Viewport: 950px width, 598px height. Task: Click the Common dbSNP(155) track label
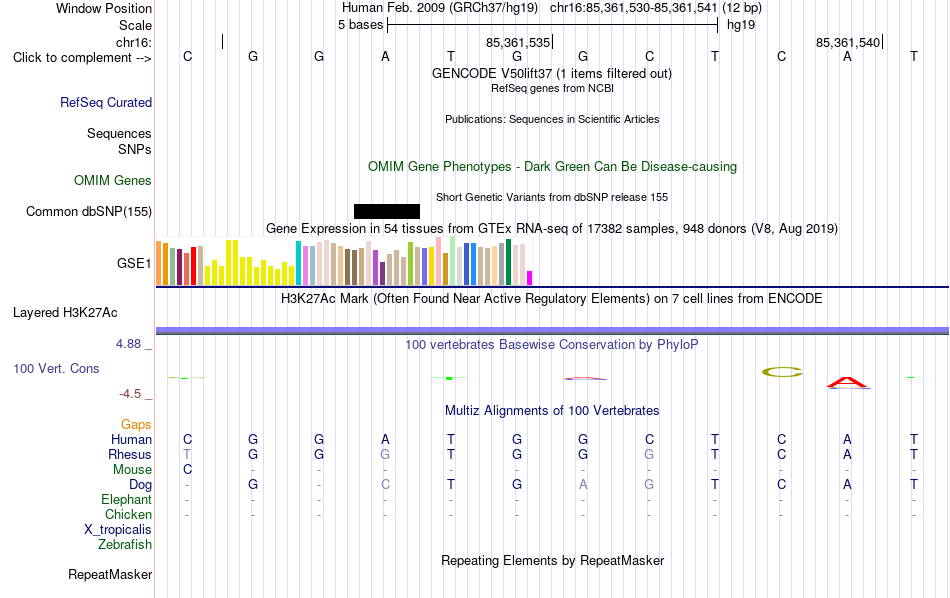click(89, 211)
